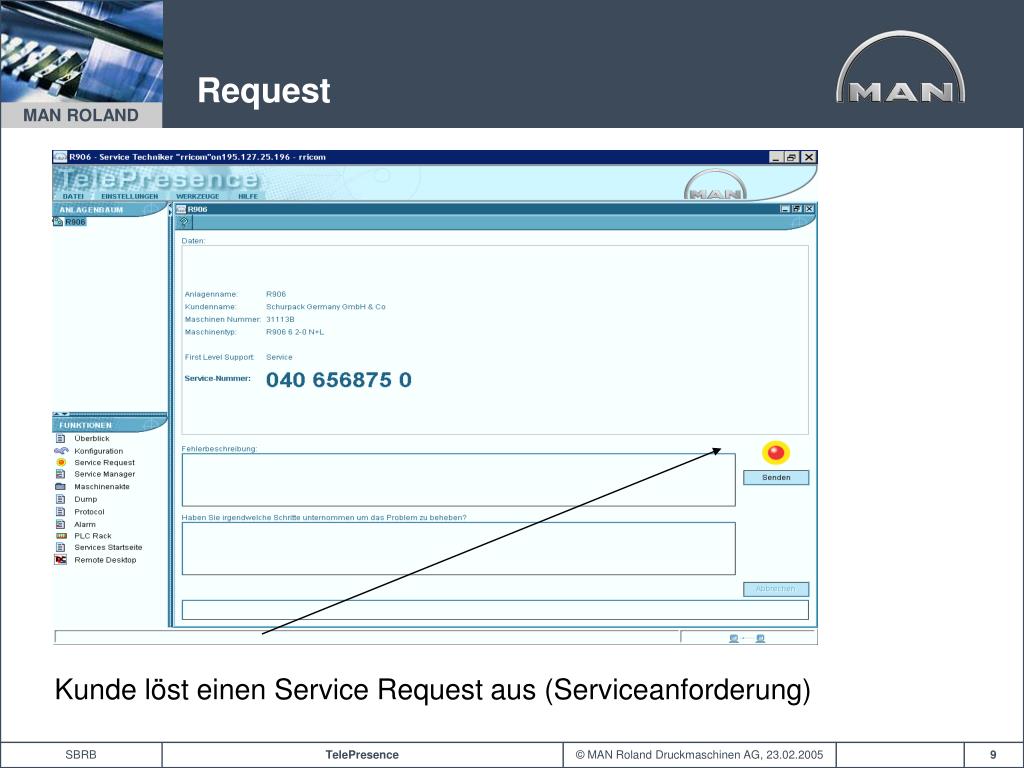Click the Service Request orange icon in Funktionen
1024x768 pixels.
click(x=61, y=462)
